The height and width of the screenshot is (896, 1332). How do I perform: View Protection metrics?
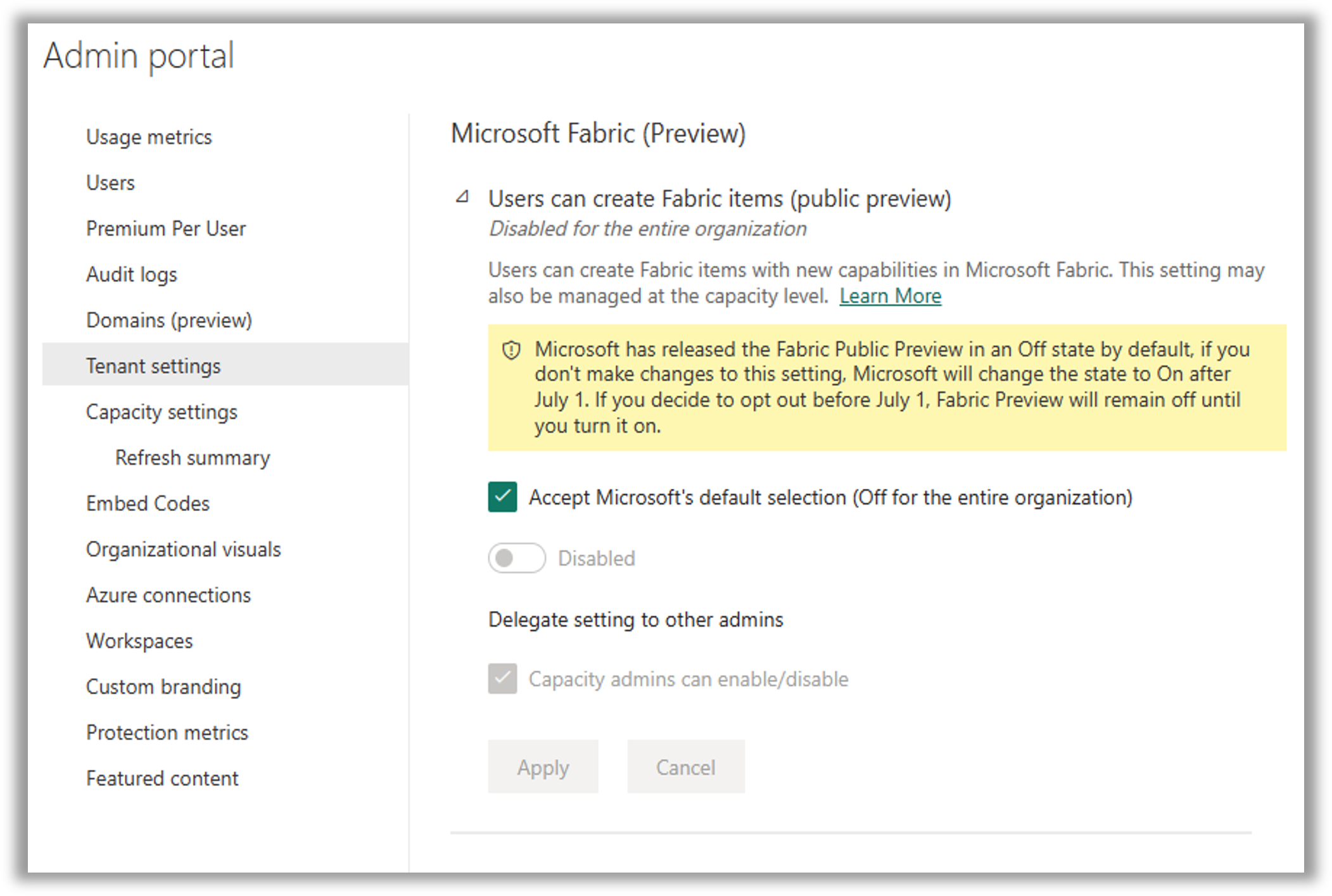point(167,732)
